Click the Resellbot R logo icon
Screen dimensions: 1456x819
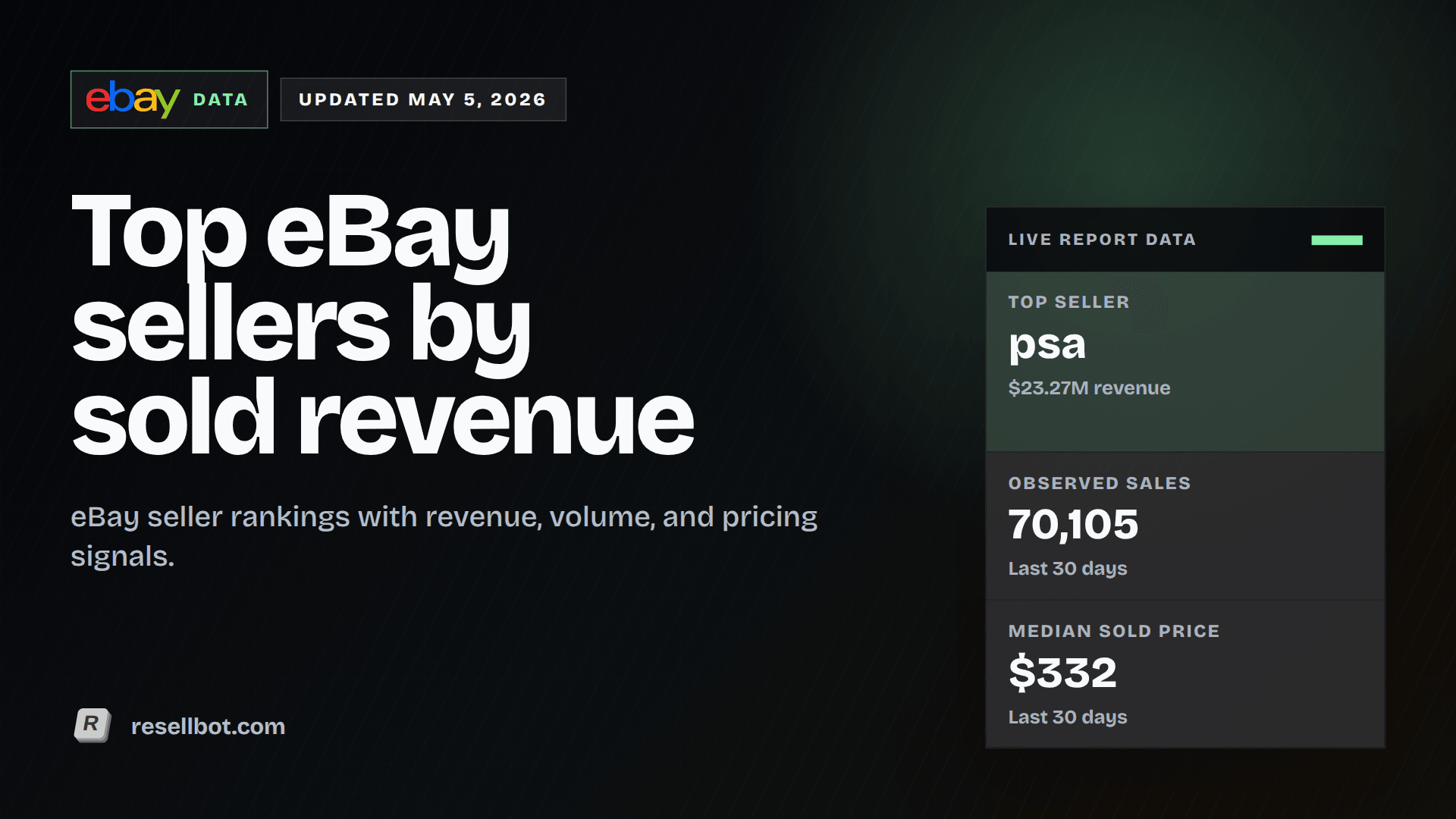click(x=93, y=725)
